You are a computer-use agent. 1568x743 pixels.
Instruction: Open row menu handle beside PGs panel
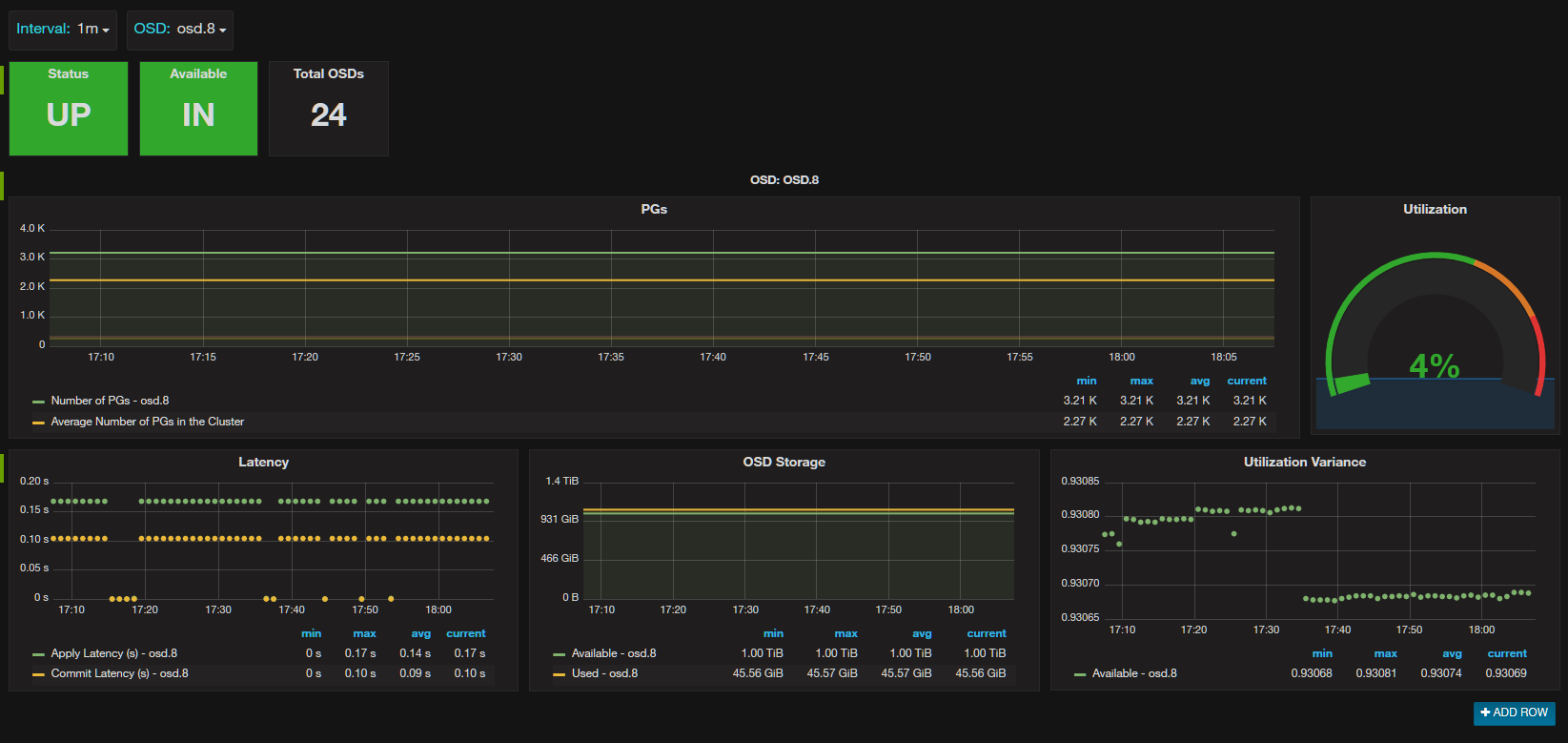point(3,186)
